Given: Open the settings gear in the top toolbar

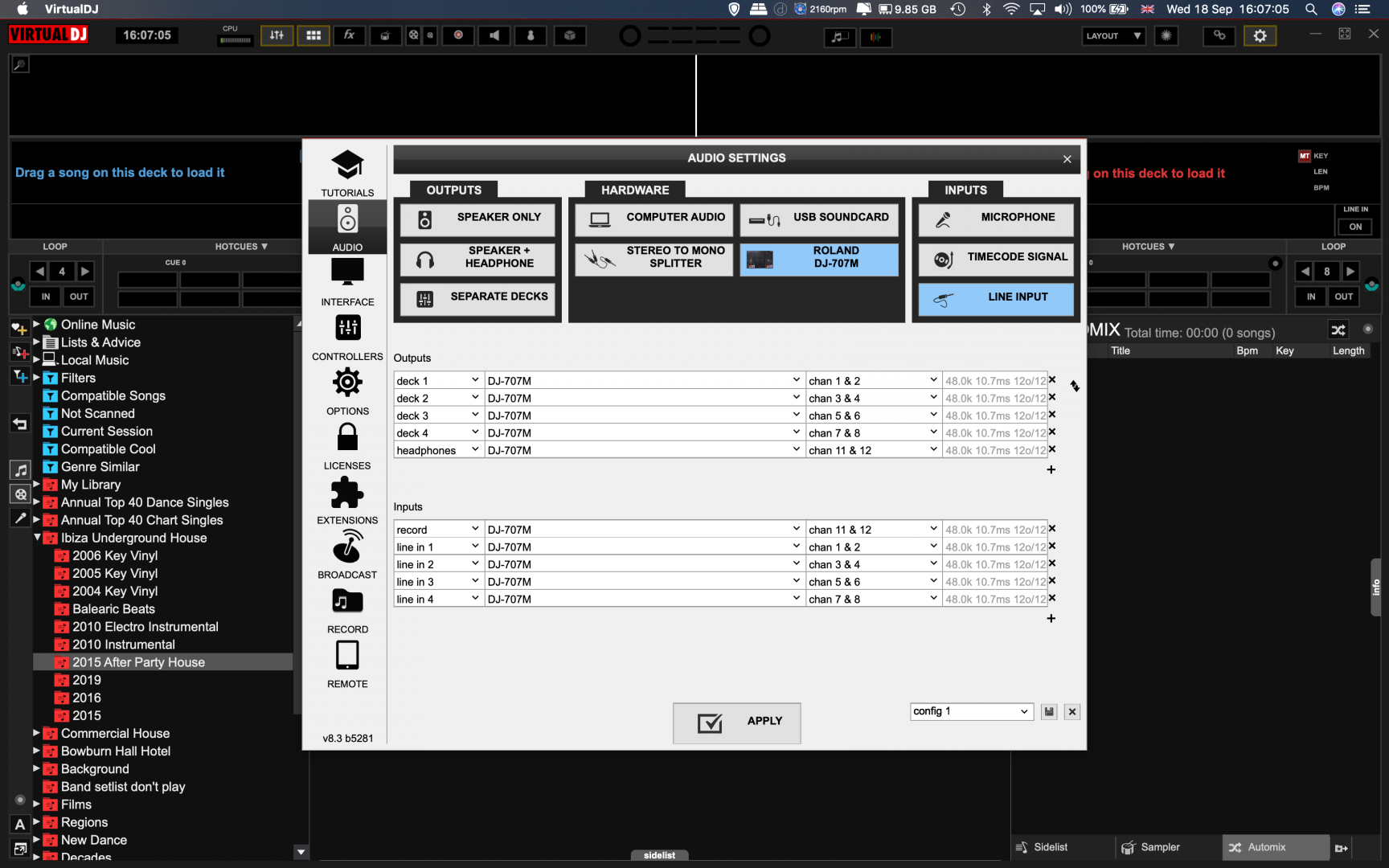Looking at the screenshot, I should click(x=1260, y=35).
